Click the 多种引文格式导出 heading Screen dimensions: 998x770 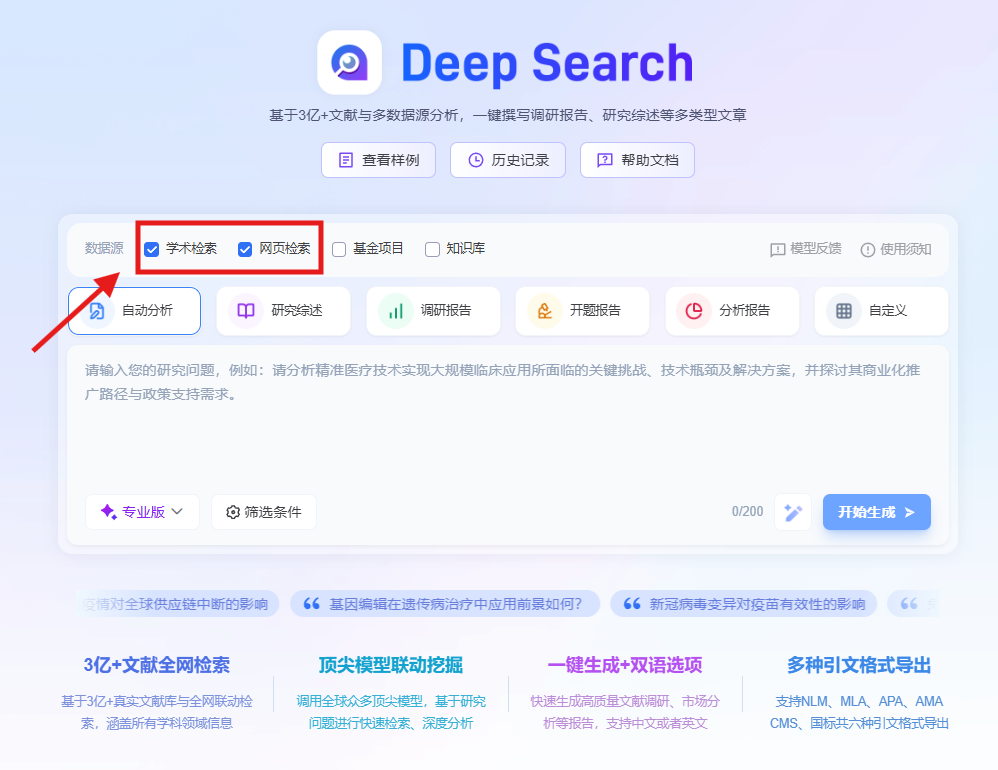pyautogui.click(x=859, y=665)
